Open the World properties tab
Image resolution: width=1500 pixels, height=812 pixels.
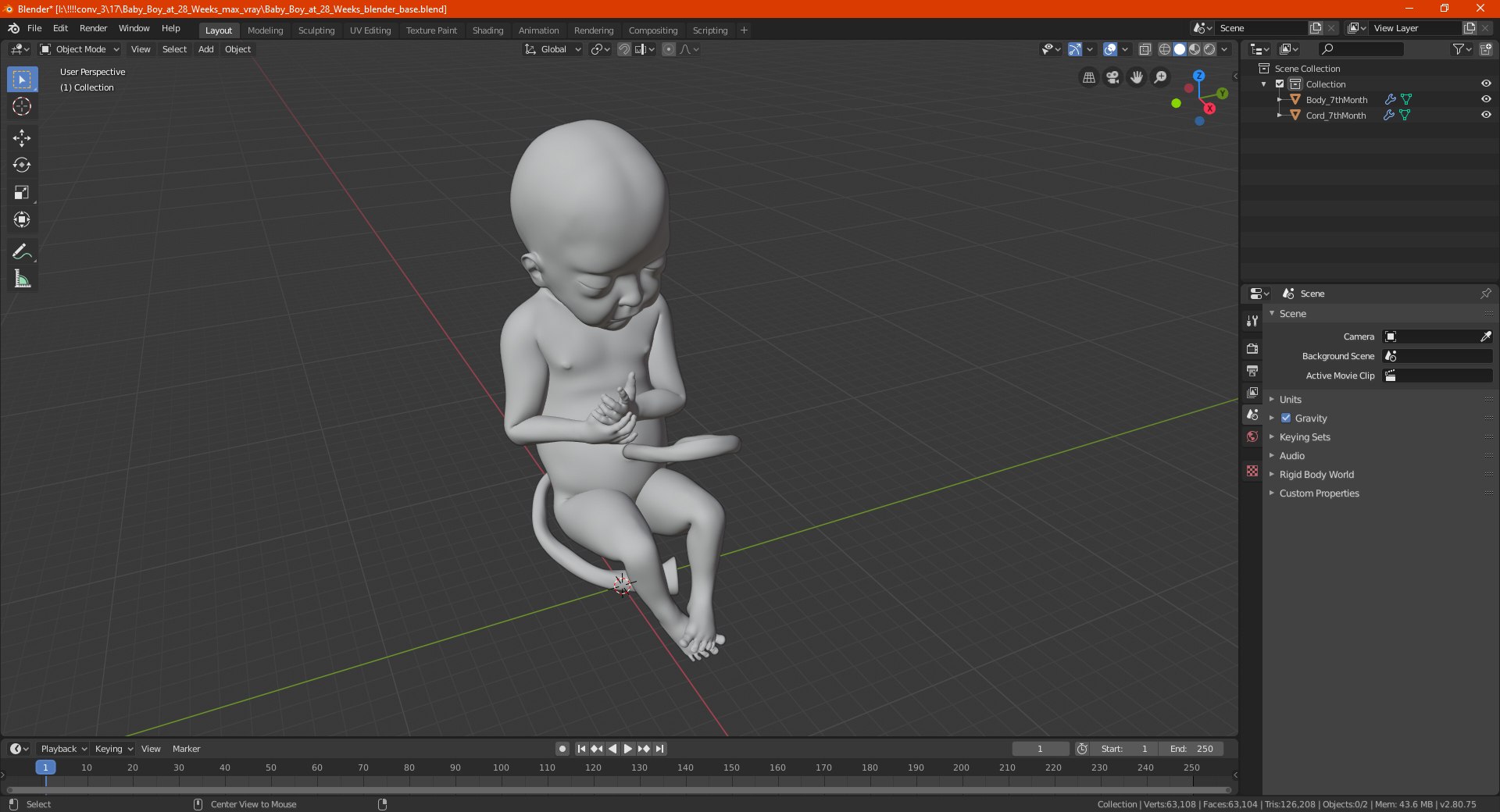[1252, 436]
